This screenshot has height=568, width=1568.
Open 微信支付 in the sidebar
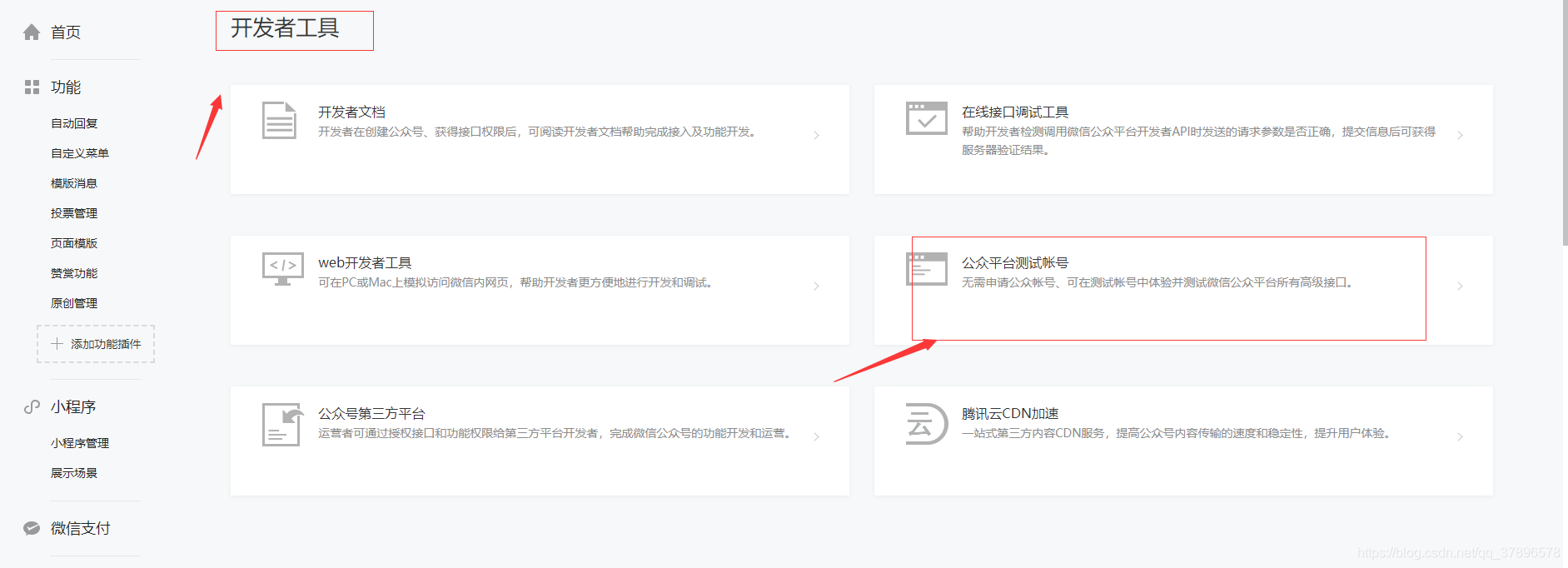tap(81, 528)
